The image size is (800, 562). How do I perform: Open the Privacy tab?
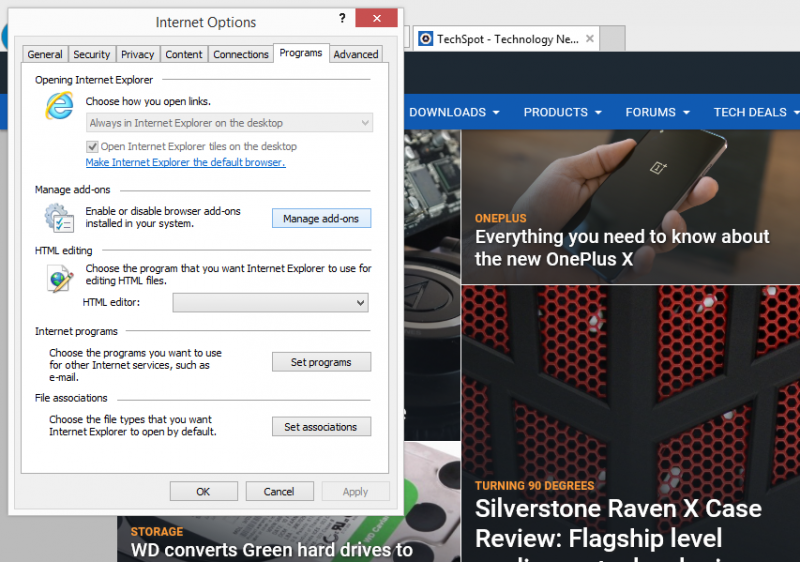pos(137,54)
